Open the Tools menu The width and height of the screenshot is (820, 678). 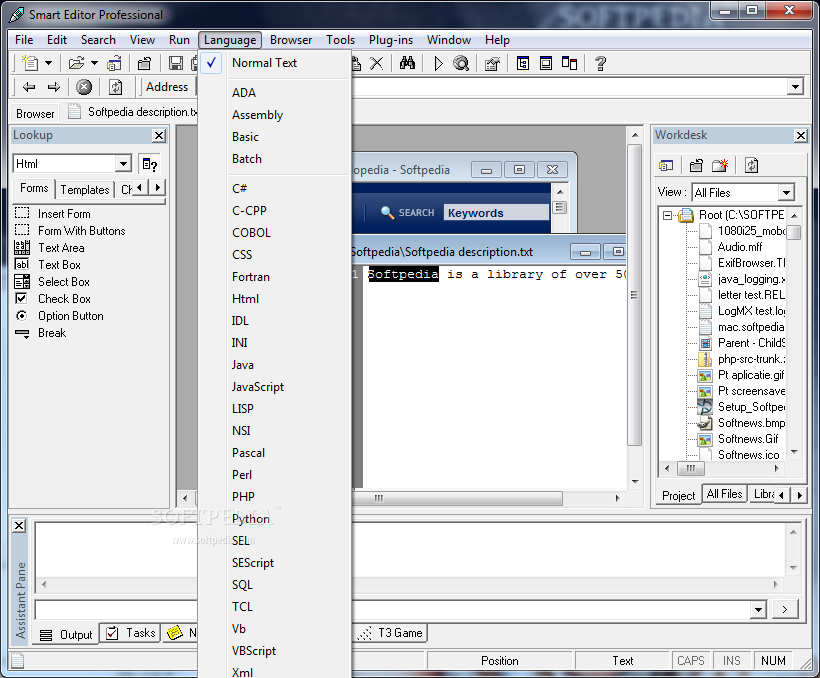tap(340, 40)
